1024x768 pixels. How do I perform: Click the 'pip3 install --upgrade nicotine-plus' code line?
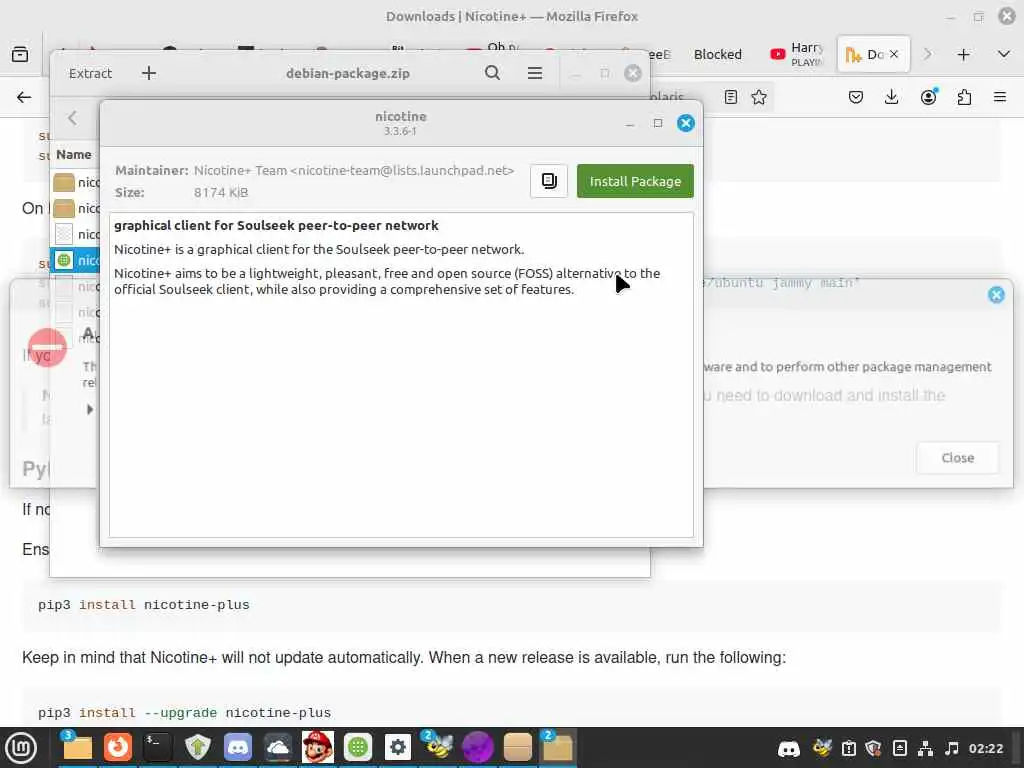(x=184, y=712)
